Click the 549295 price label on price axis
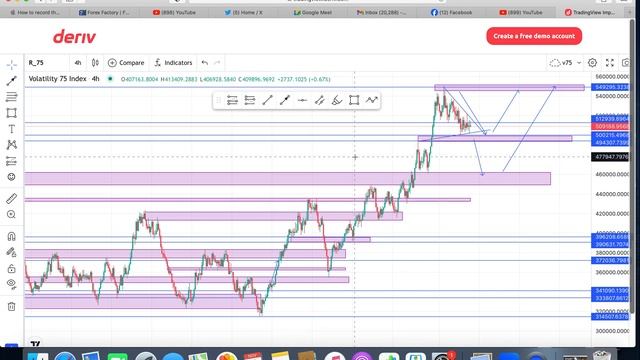The width and height of the screenshot is (640, 360). 610,87
